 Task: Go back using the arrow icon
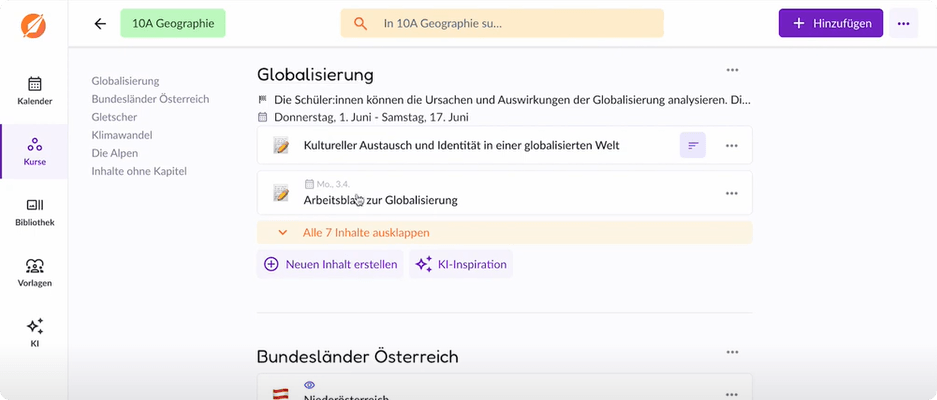click(99, 24)
